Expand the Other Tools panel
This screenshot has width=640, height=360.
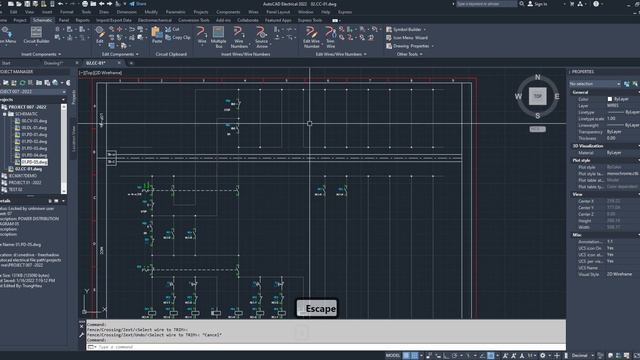pos(409,54)
